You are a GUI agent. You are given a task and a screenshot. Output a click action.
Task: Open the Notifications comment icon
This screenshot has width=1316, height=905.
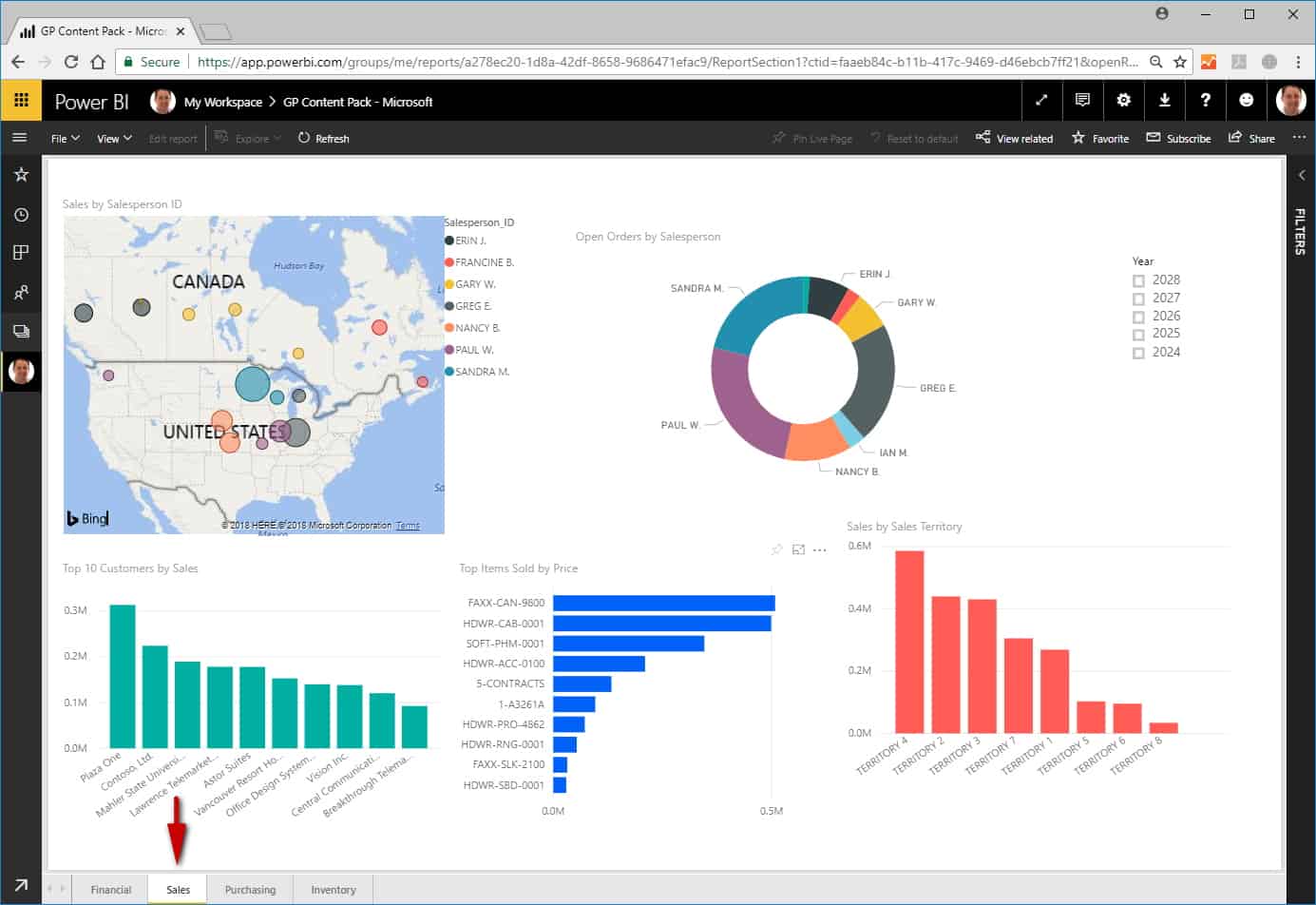1082,100
